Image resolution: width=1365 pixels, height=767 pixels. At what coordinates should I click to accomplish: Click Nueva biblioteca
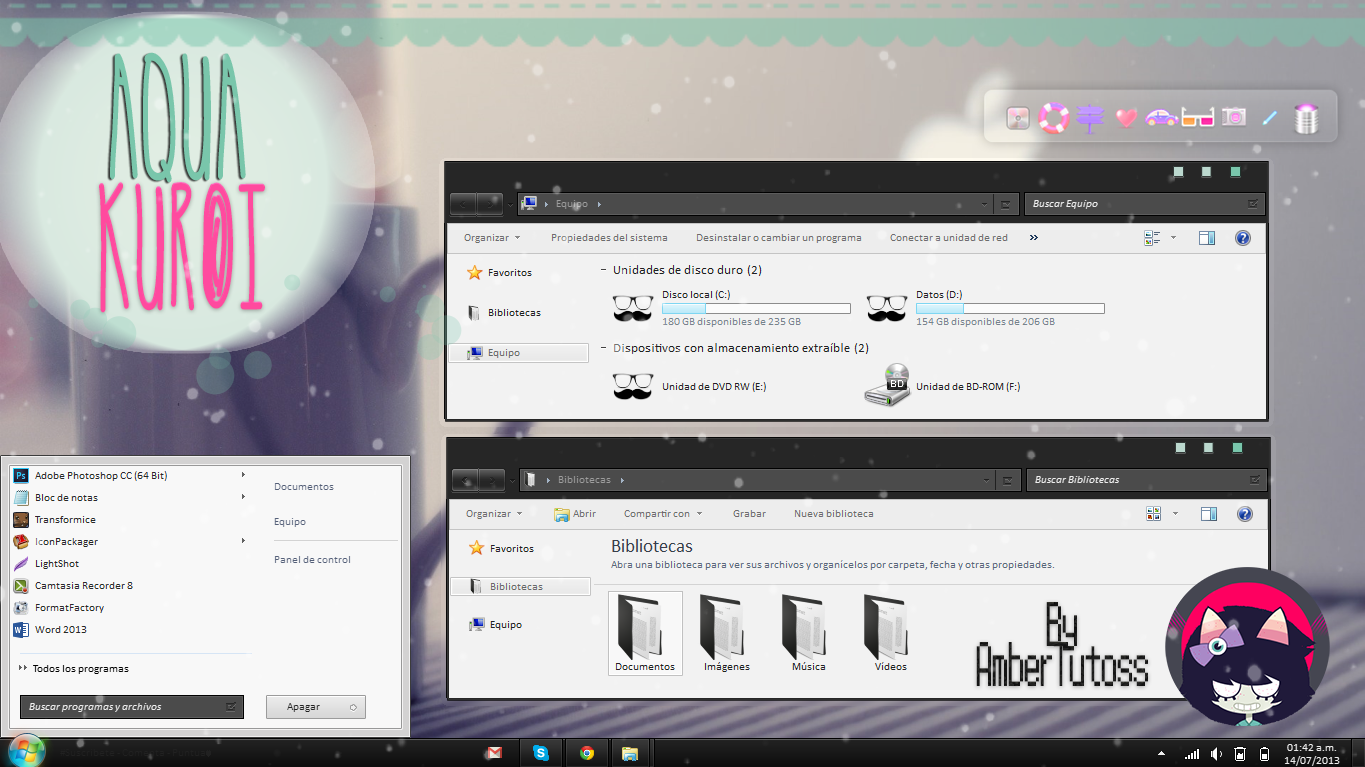point(834,514)
